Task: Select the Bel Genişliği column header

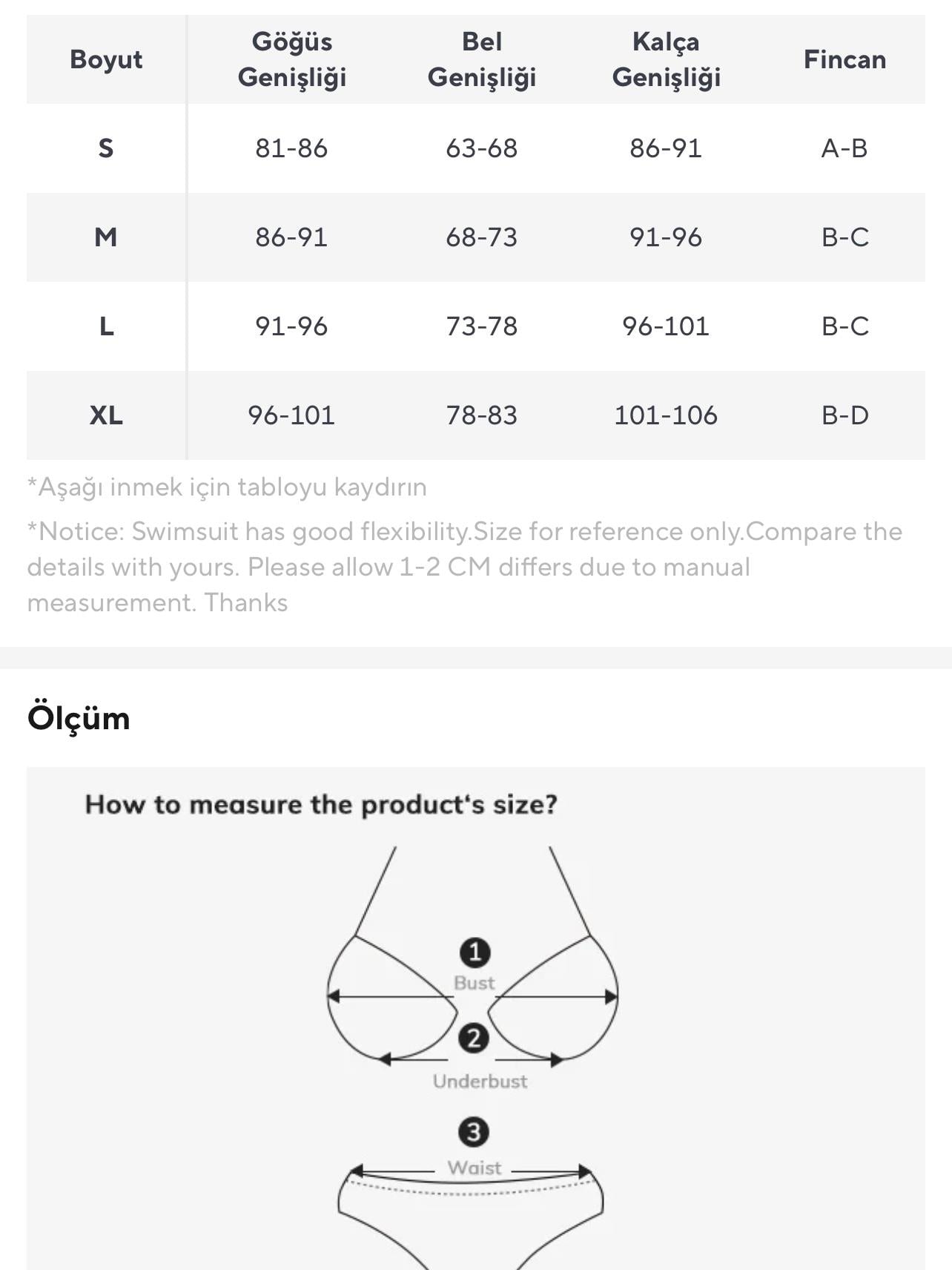Action: point(482,59)
